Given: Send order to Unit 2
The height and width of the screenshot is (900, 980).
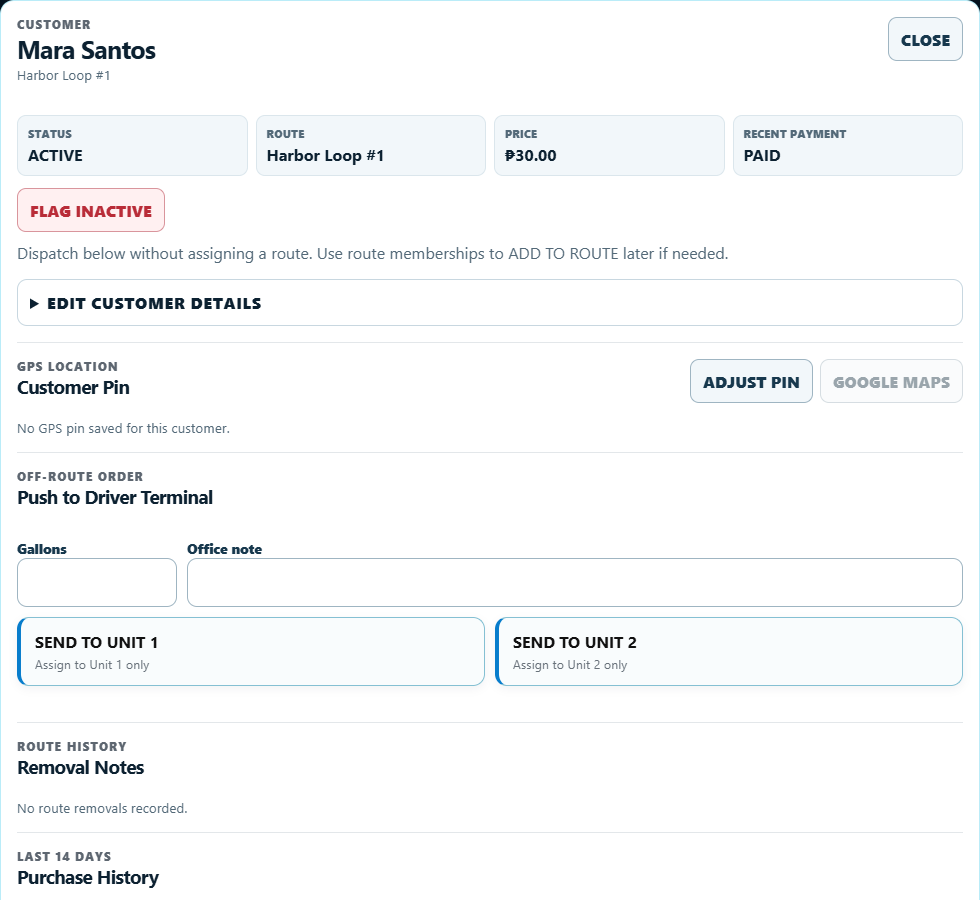Looking at the screenshot, I should tap(729, 651).
